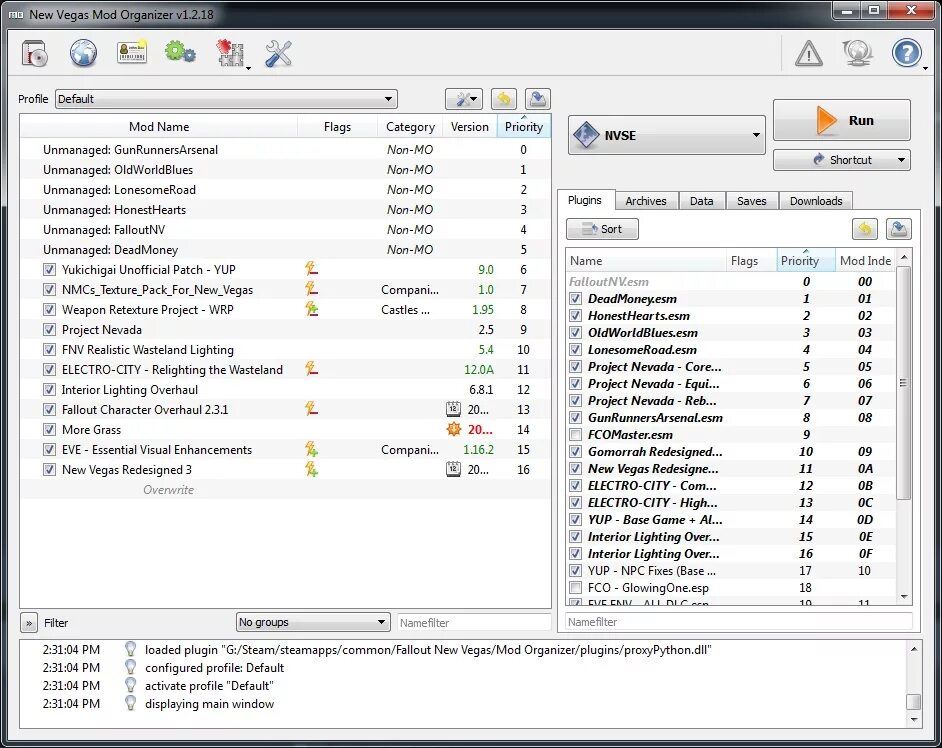Viewport: 942px width, 748px height.
Task: Sort mods by the Priority column header
Action: click(x=524, y=127)
